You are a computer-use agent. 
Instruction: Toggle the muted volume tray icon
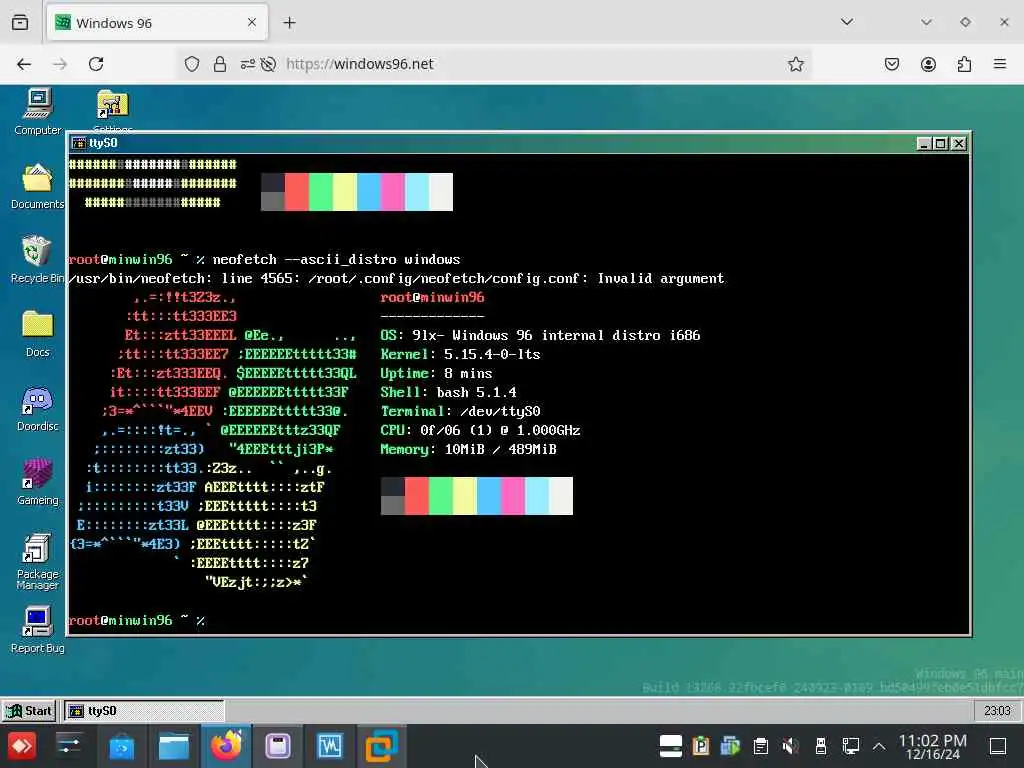click(x=790, y=746)
